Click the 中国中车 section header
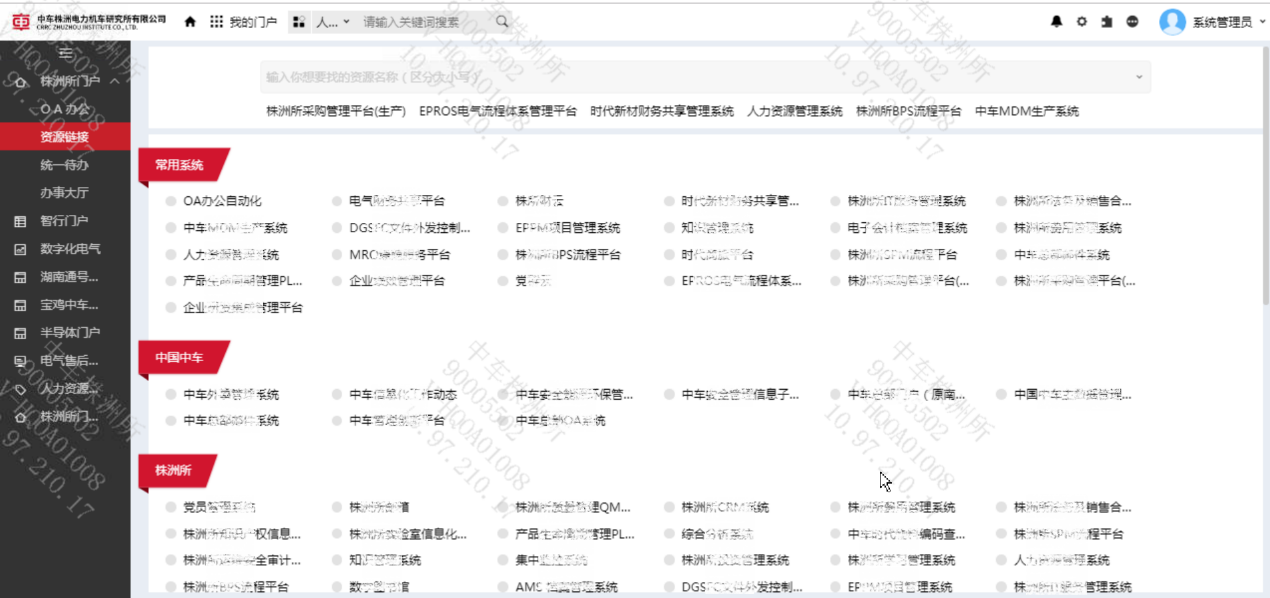 pos(180,358)
